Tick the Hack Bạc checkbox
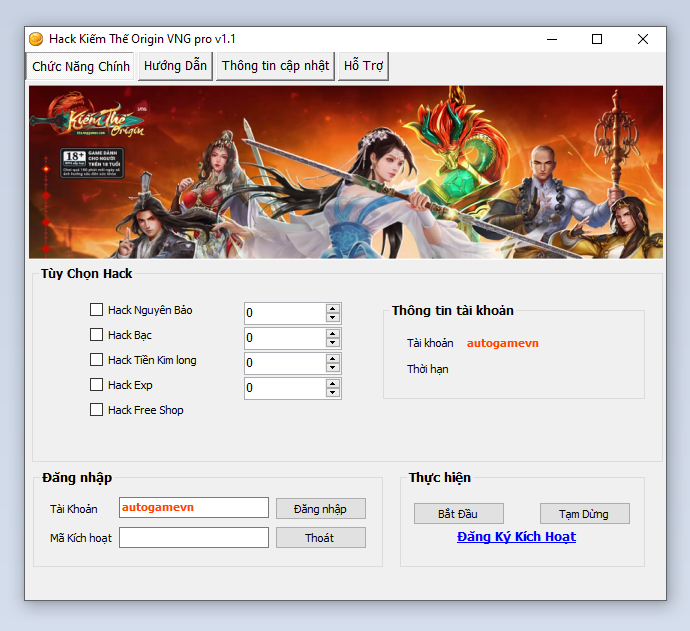The image size is (690, 631). tap(97, 335)
